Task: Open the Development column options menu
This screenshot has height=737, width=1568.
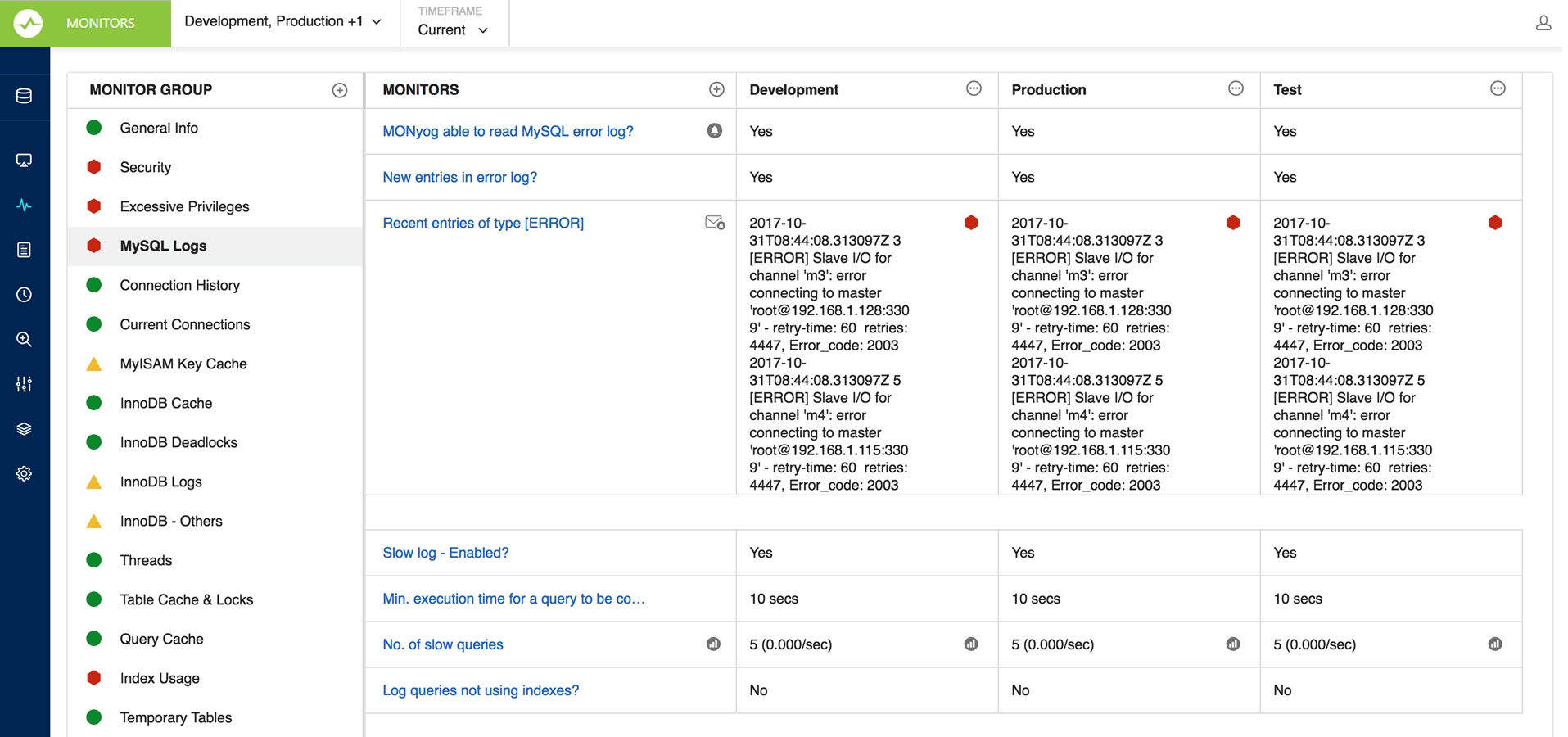Action: (x=974, y=88)
